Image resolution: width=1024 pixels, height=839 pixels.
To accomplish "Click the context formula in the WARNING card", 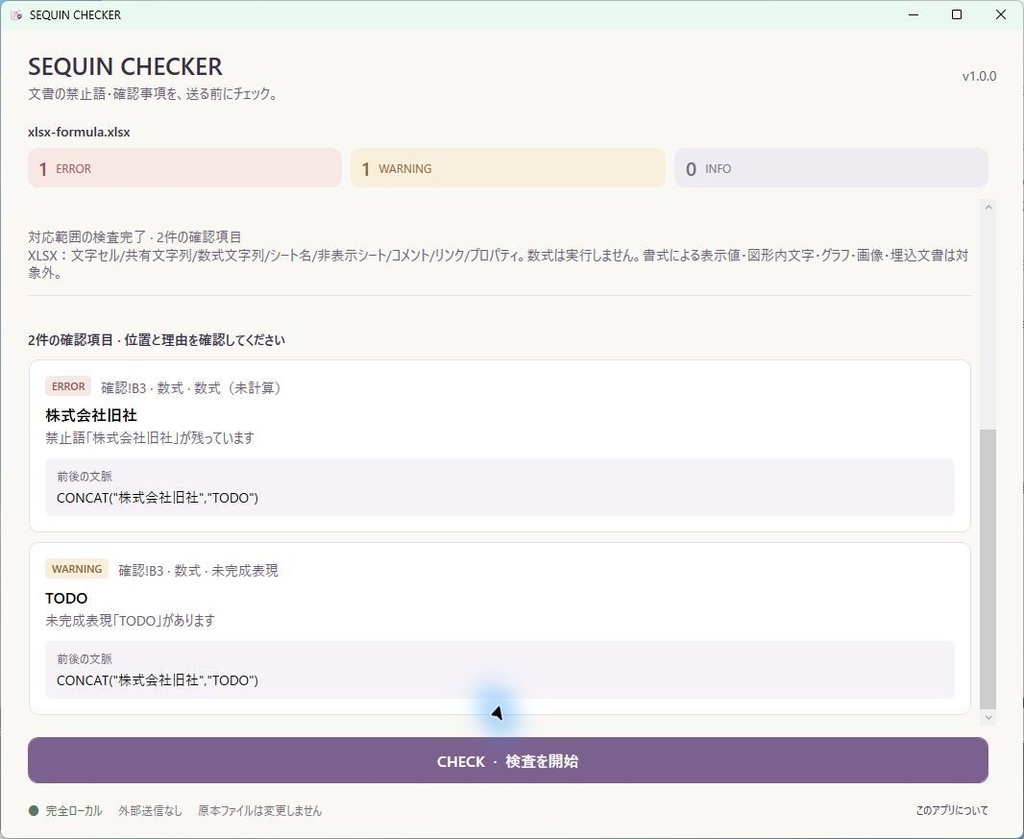I will point(157,681).
